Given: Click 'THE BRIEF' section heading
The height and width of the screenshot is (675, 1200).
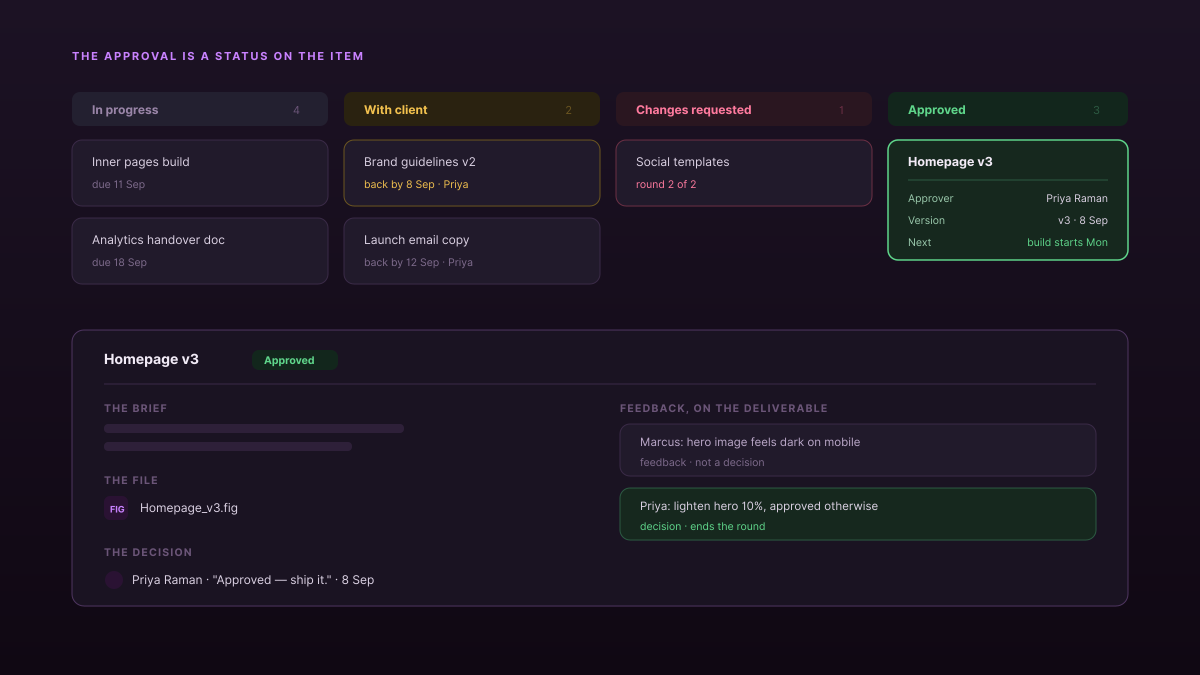Looking at the screenshot, I should 136,408.
